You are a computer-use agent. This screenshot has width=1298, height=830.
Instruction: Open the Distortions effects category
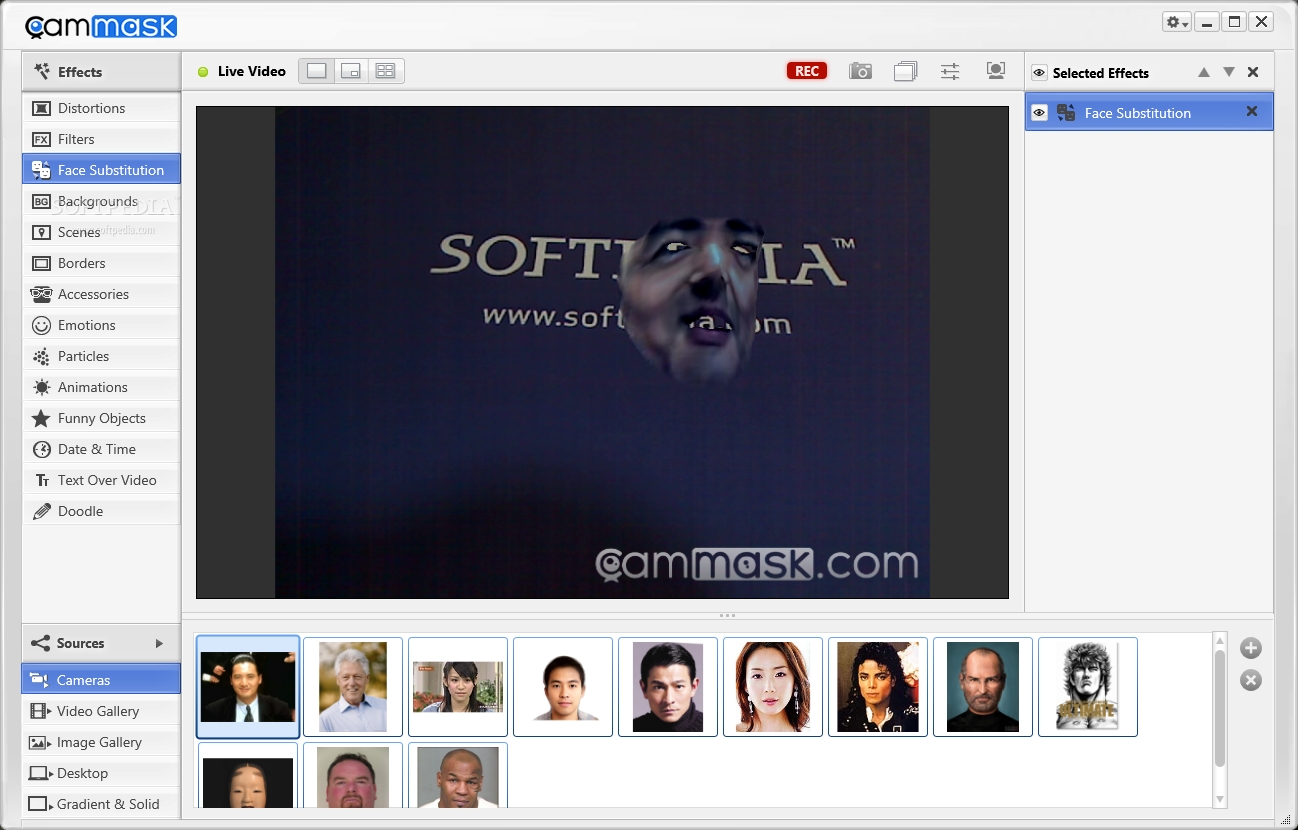101,108
